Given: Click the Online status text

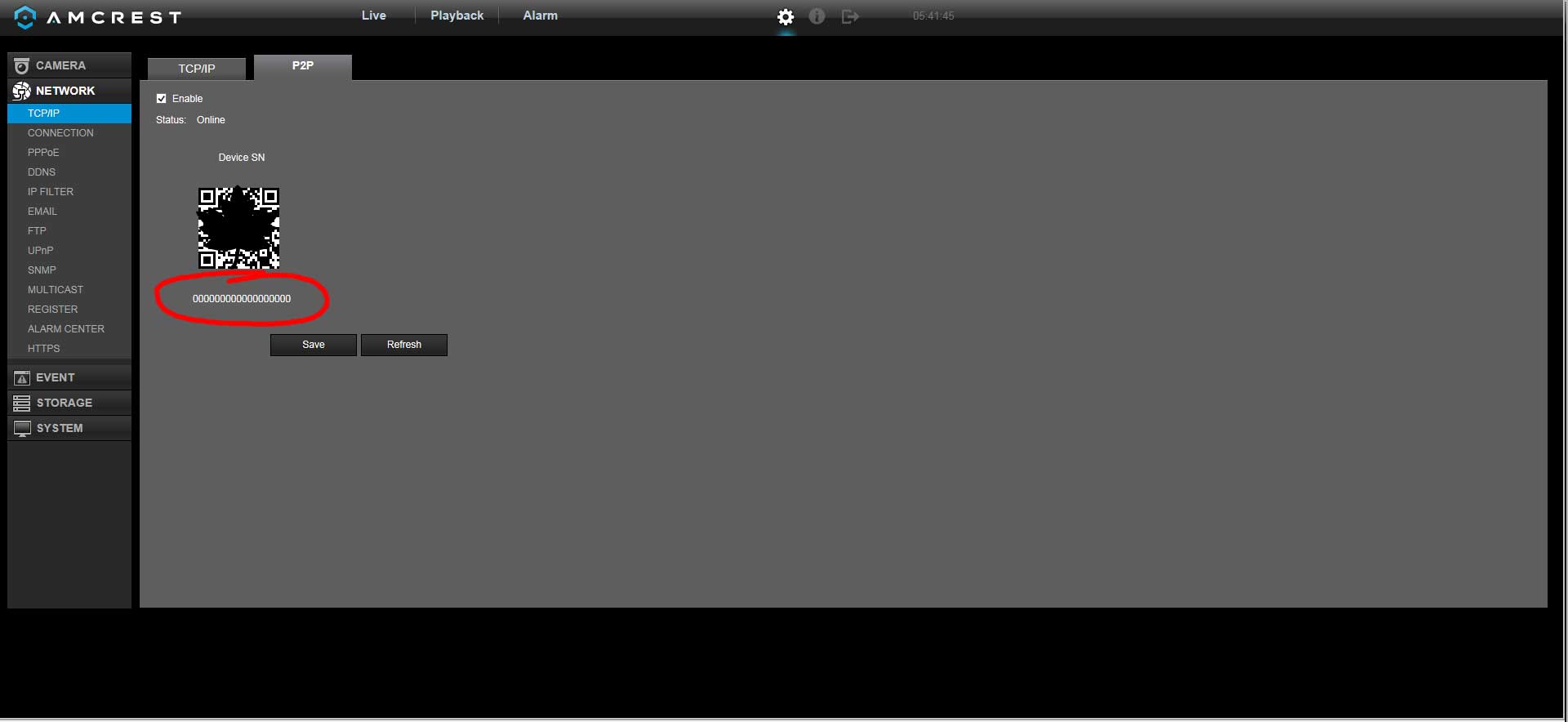Looking at the screenshot, I should click(x=211, y=120).
